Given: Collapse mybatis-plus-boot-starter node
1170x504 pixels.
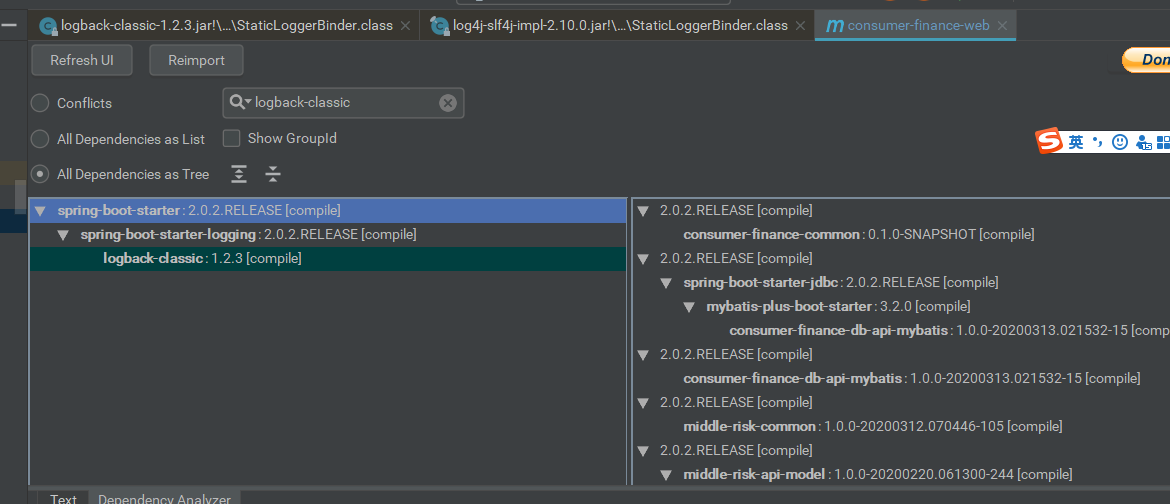Looking at the screenshot, I should coord(689,307).
